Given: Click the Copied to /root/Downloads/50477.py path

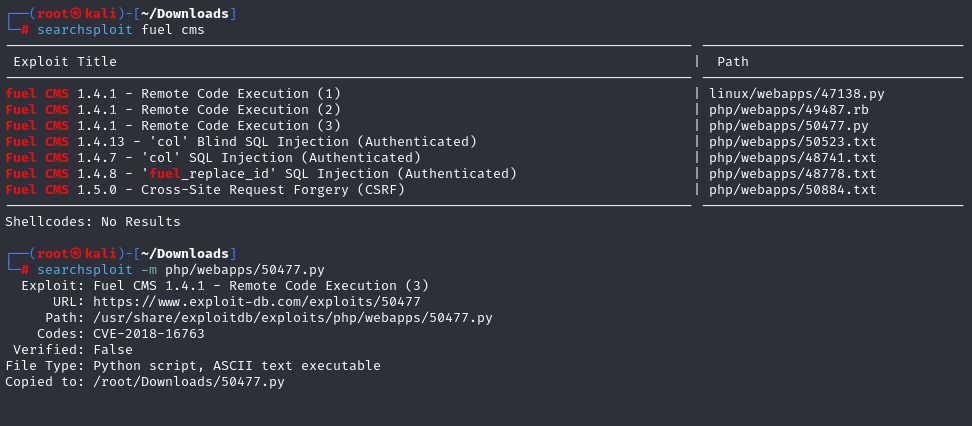Looking at the screenshot, I should 189,382.
